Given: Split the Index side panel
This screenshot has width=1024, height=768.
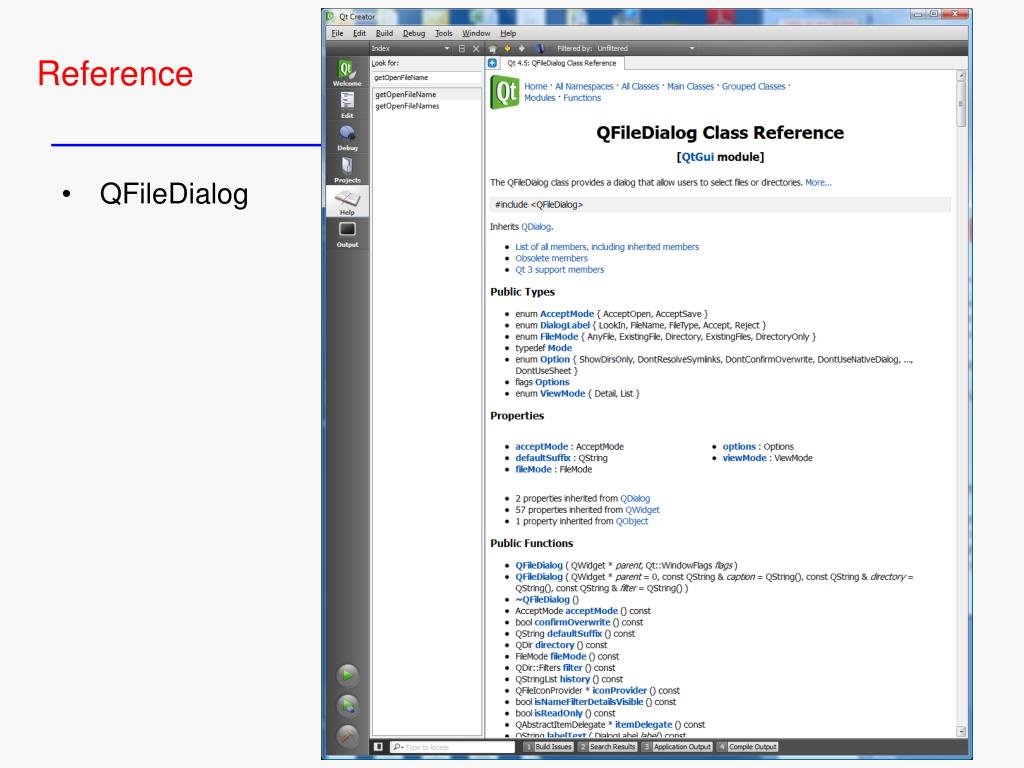Looking at the screenshot, I should [462, 48].
